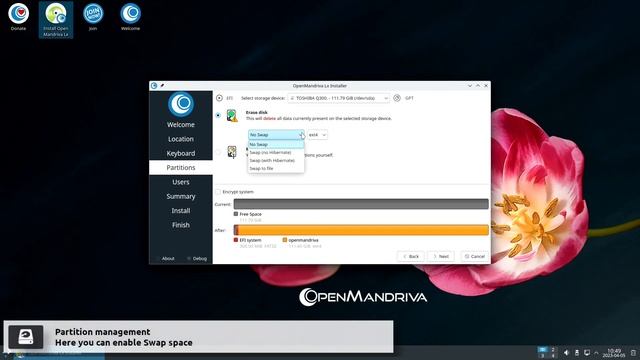Screen dimensions: 640x360
Task: Open the Join desktop icon
Action: [93, 17]
